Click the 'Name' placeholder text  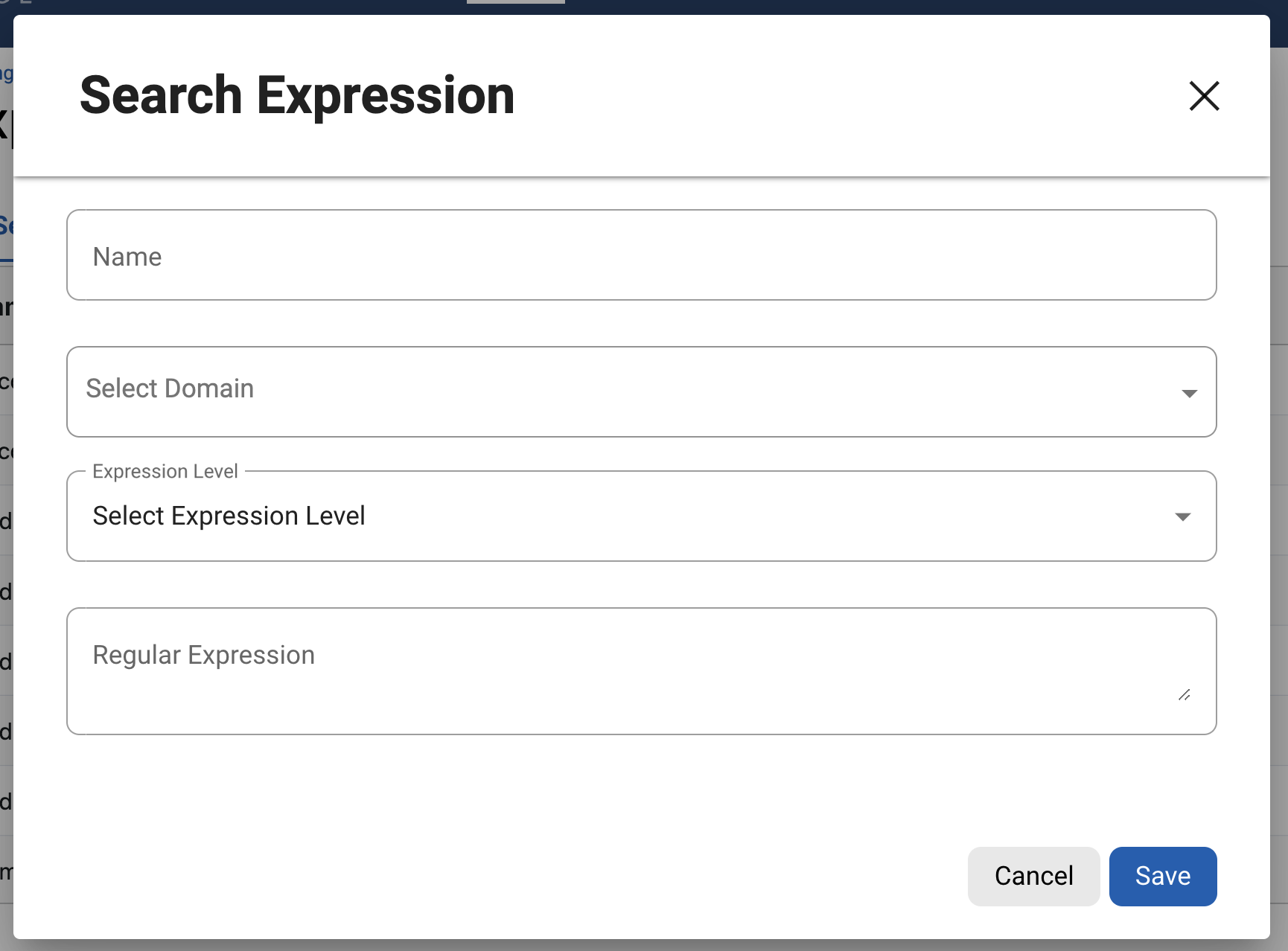127,257
